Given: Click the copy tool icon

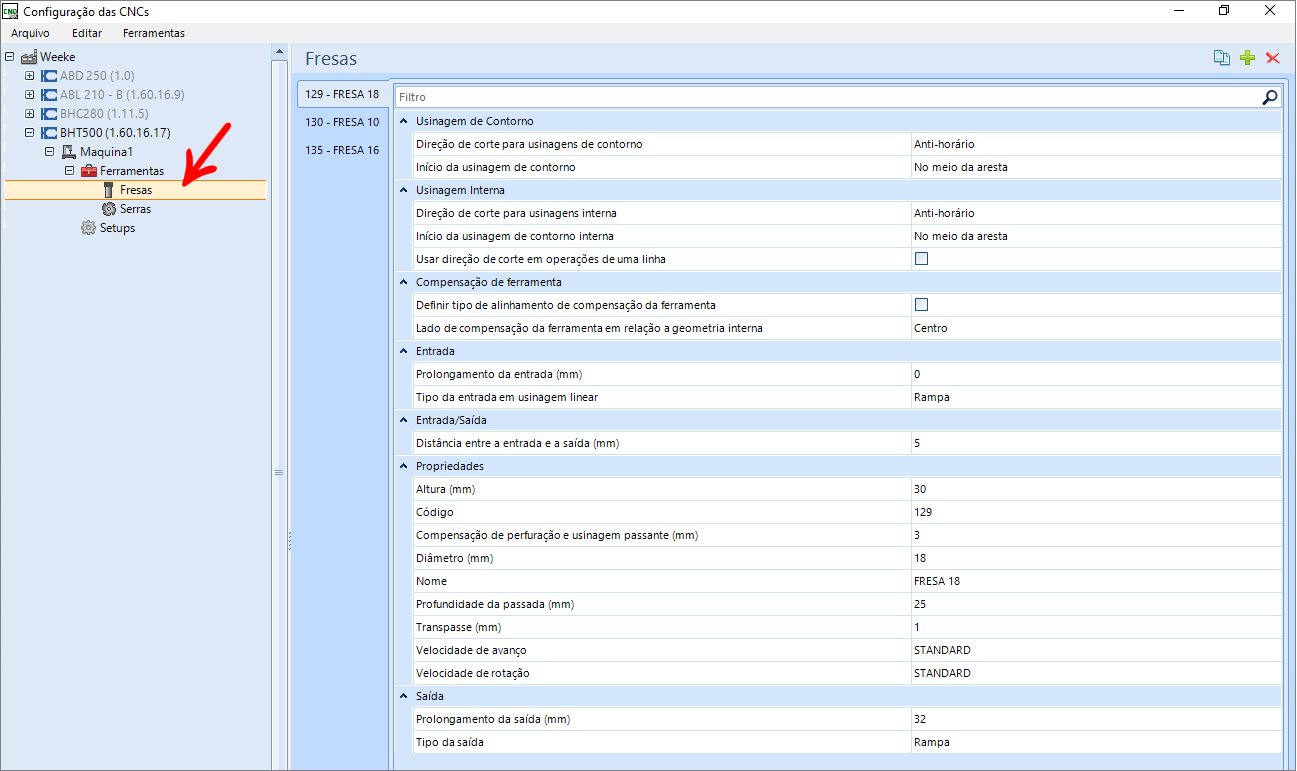Looking at the screenshot, I should (x=1222, y=58).
